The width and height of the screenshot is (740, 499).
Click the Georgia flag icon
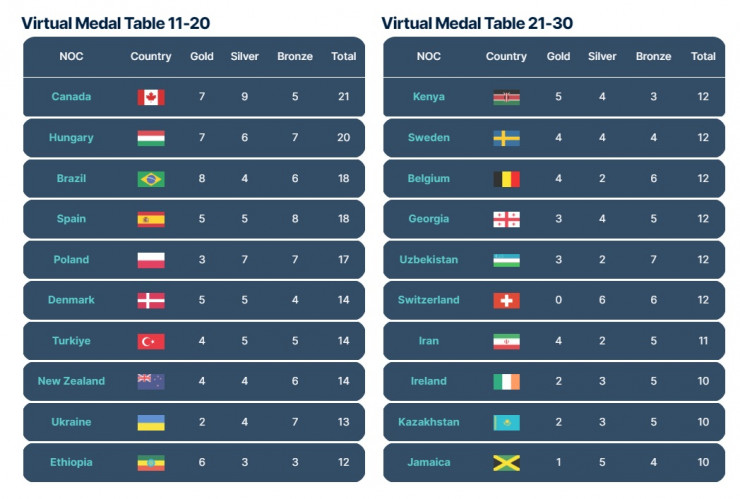[506, 219]
